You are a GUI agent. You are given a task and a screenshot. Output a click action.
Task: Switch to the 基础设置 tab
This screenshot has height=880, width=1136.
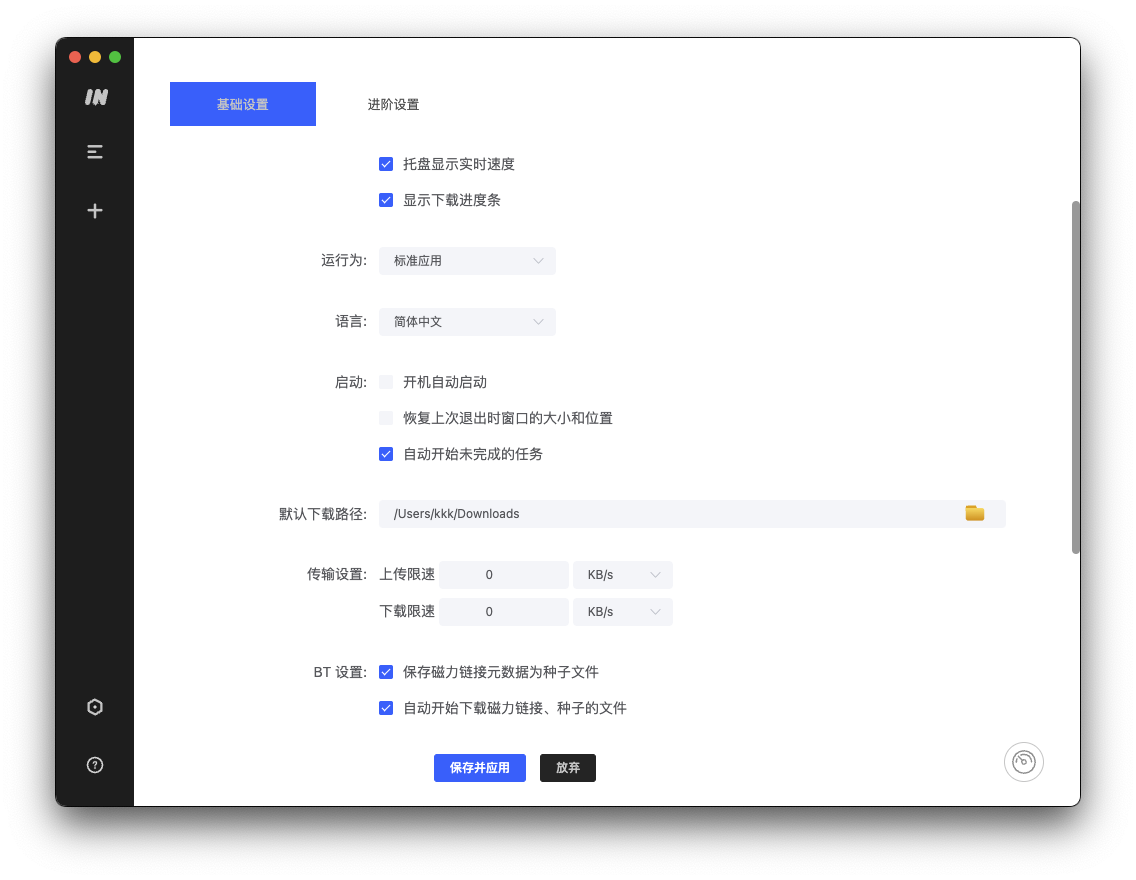(243, 104)
